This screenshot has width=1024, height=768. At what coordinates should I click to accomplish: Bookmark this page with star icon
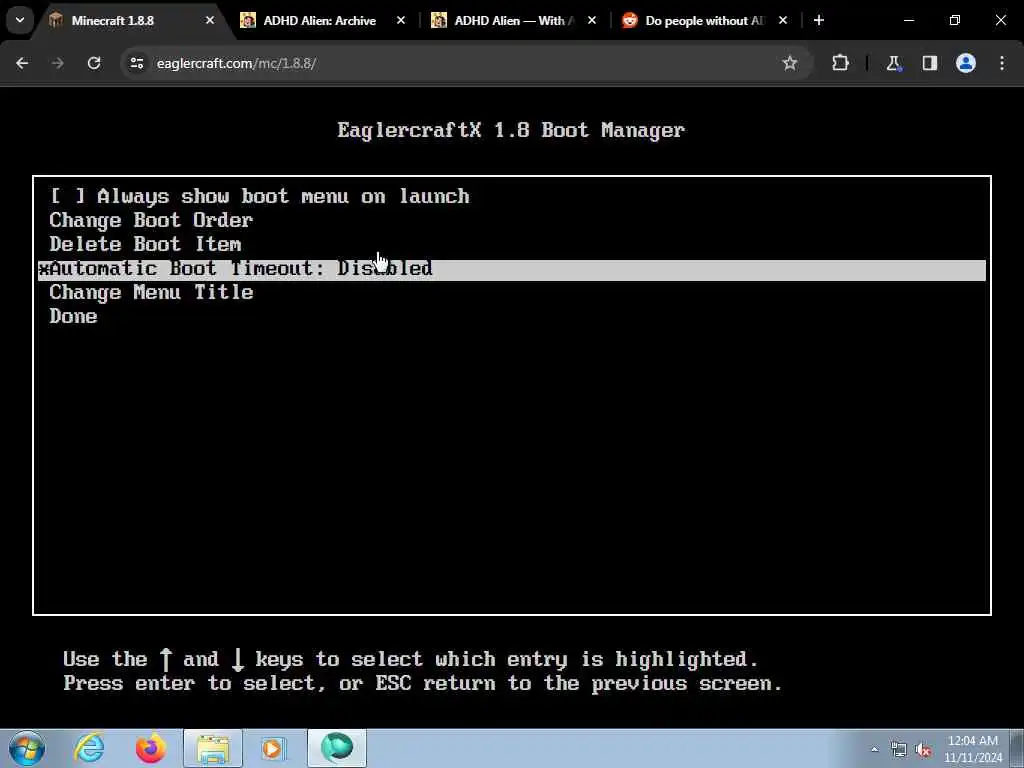tap(790, 63)
